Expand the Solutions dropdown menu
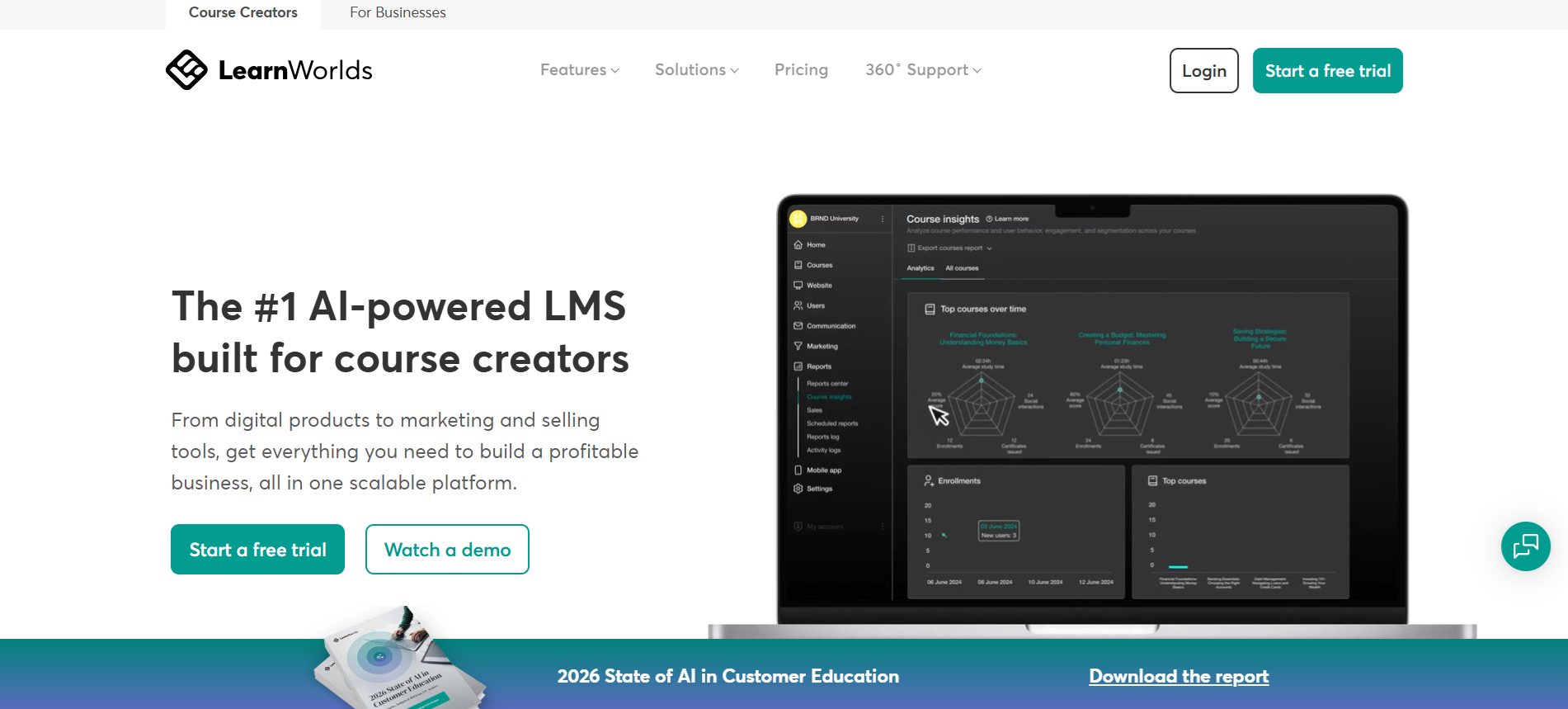The height and width of the screenshot is (709, 1568). (x=696, y=70)
